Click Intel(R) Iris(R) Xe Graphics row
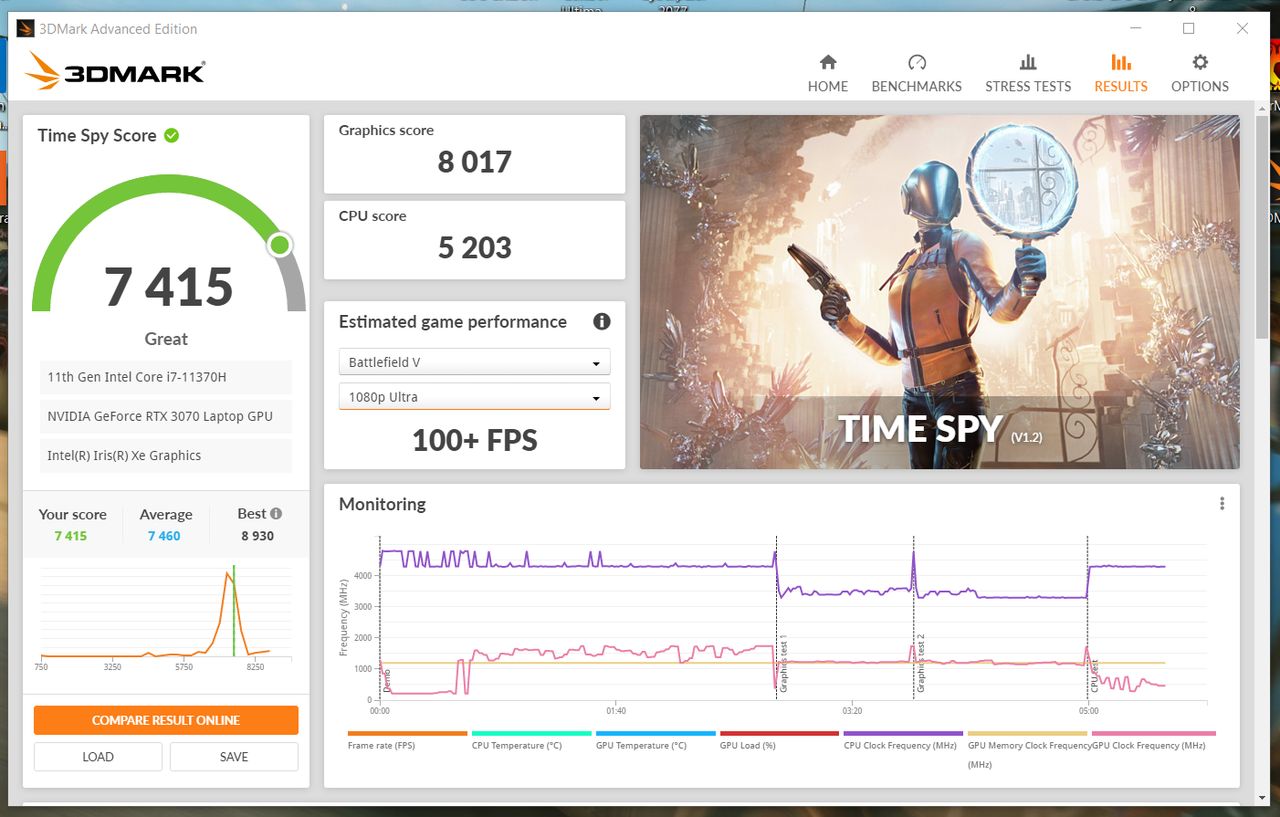Viewport: 1280px width, 817px height. [166, 455]
